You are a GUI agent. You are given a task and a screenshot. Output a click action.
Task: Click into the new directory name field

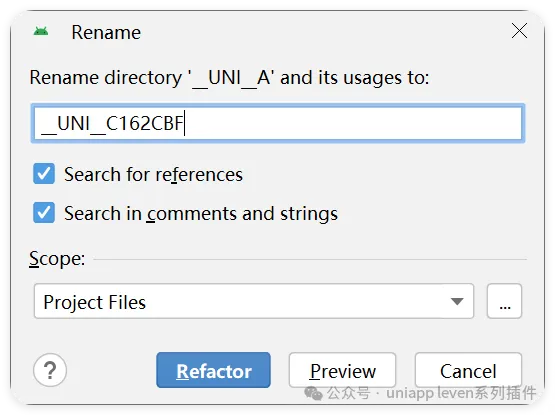278,123
